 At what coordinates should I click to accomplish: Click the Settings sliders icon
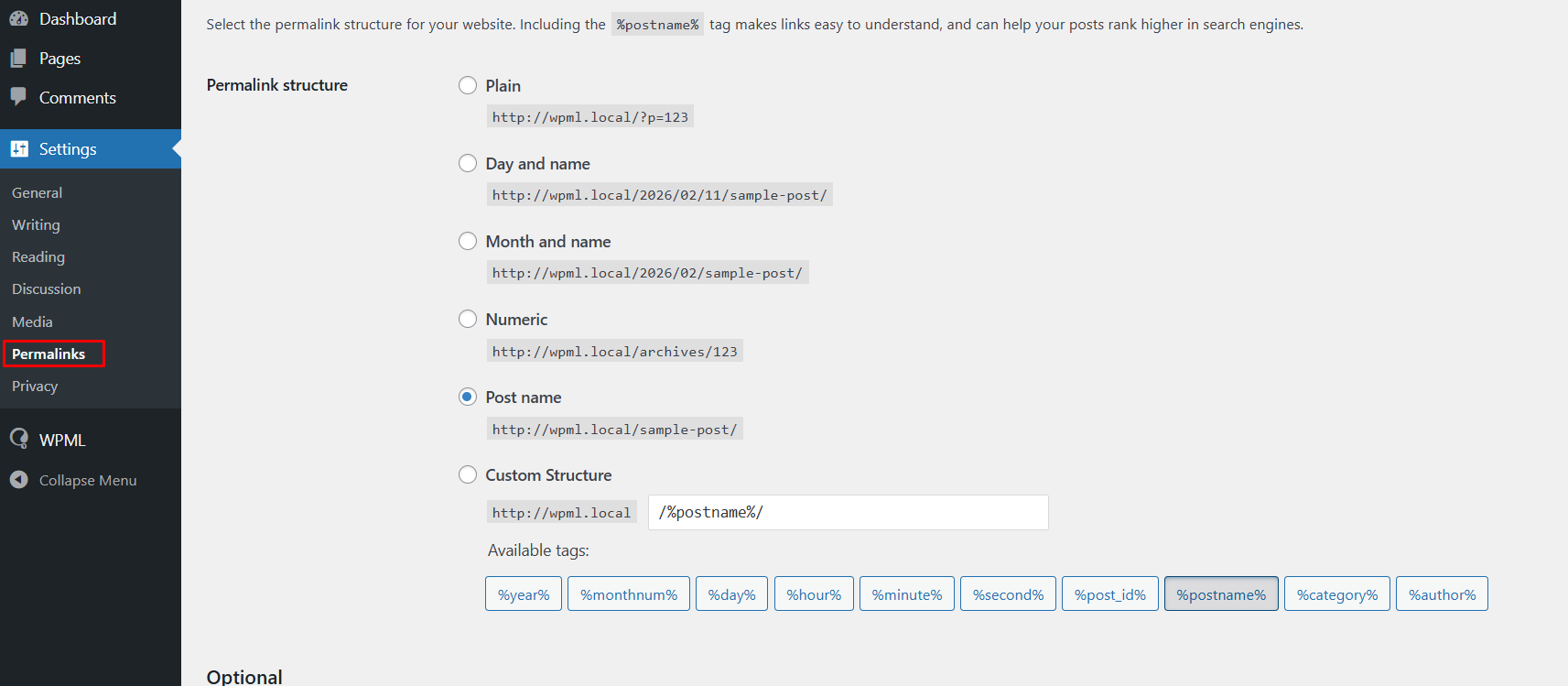pyautogui.click(x=19, y=149)
